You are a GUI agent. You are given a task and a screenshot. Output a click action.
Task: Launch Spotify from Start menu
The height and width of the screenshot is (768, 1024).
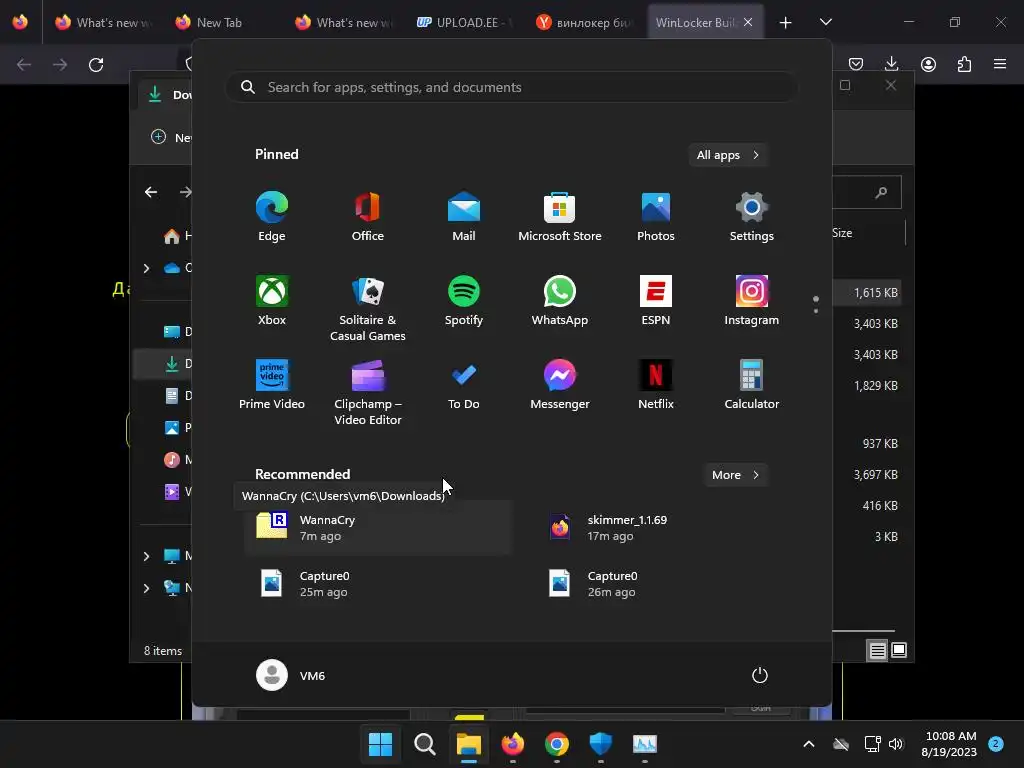click(464, 300)
